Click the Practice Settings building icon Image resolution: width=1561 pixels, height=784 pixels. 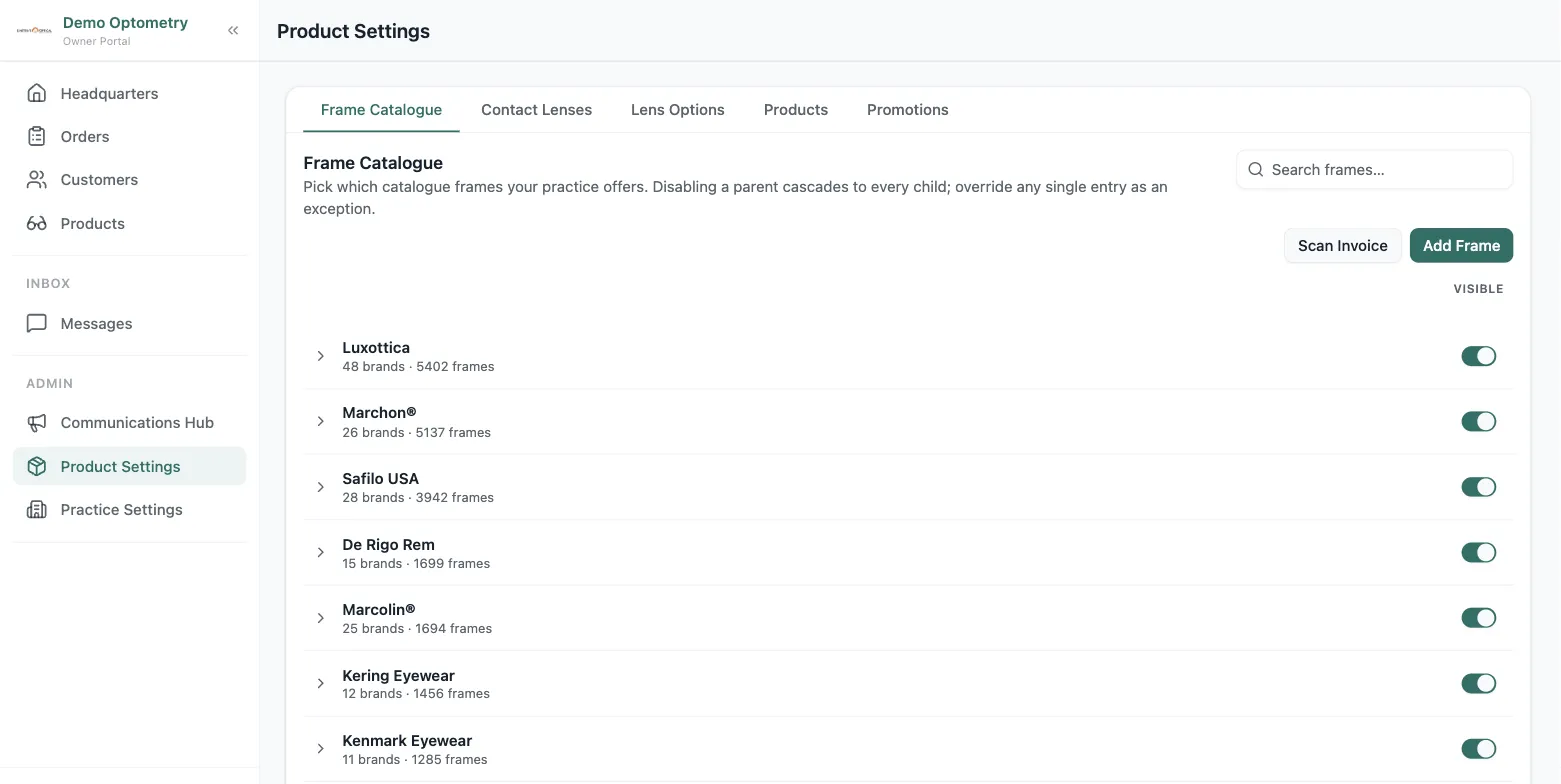[37, 510]
